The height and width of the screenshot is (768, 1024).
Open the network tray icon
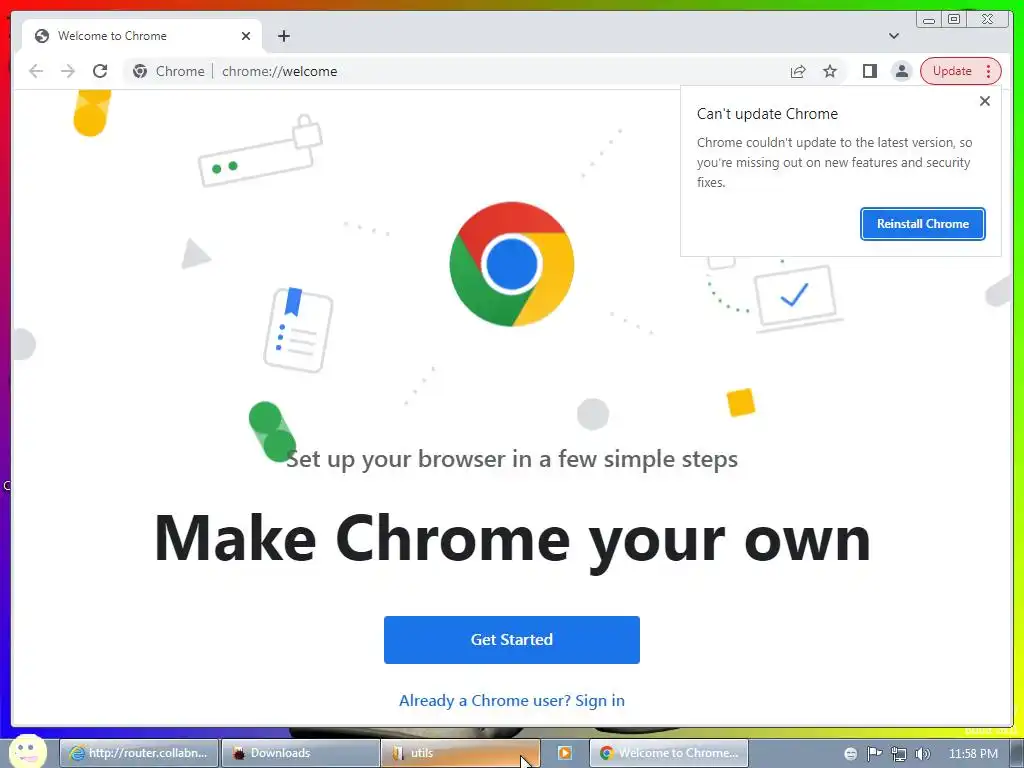click(899, 754)
